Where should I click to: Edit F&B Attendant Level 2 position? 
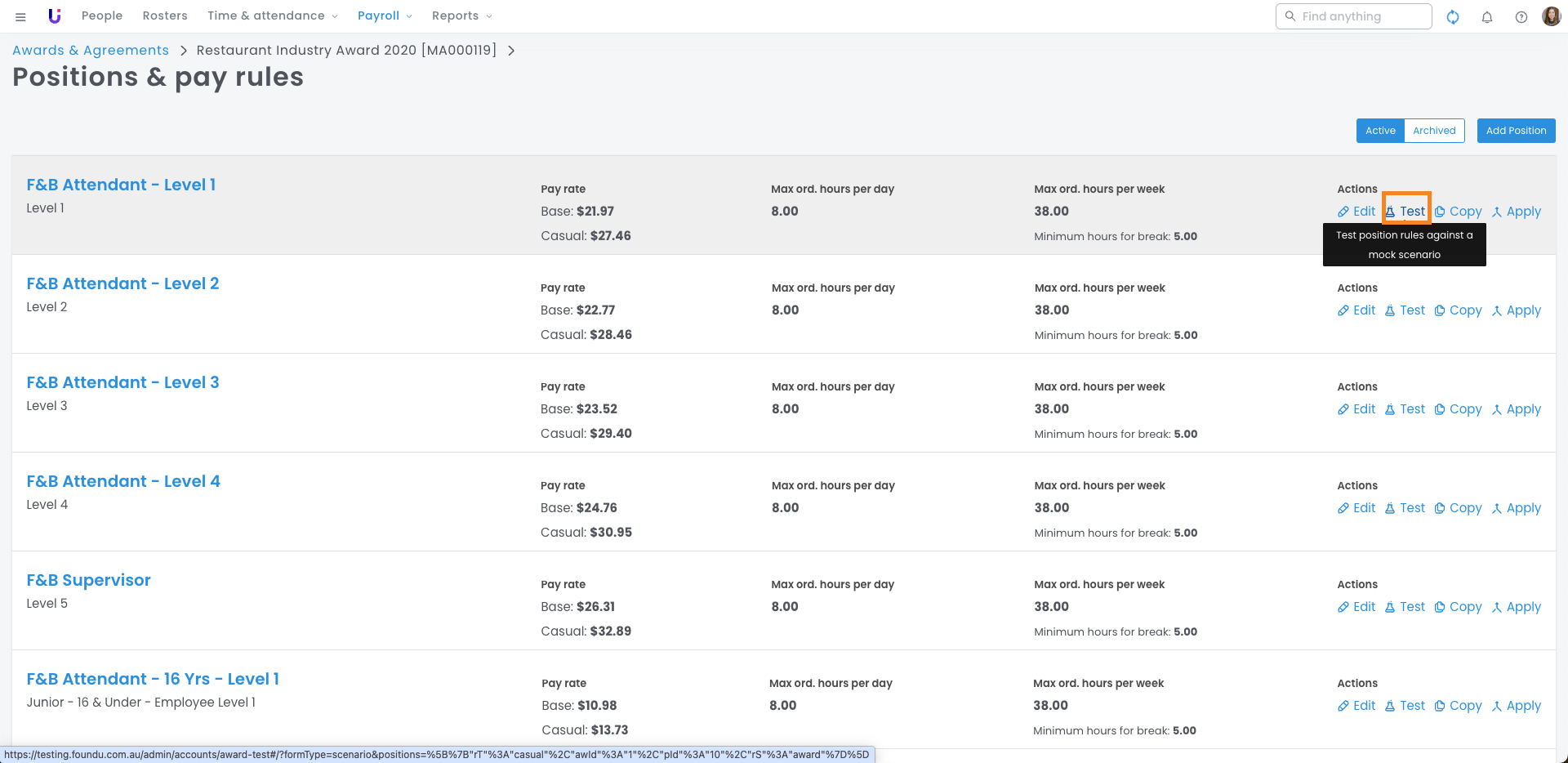tap(1356, 310)
